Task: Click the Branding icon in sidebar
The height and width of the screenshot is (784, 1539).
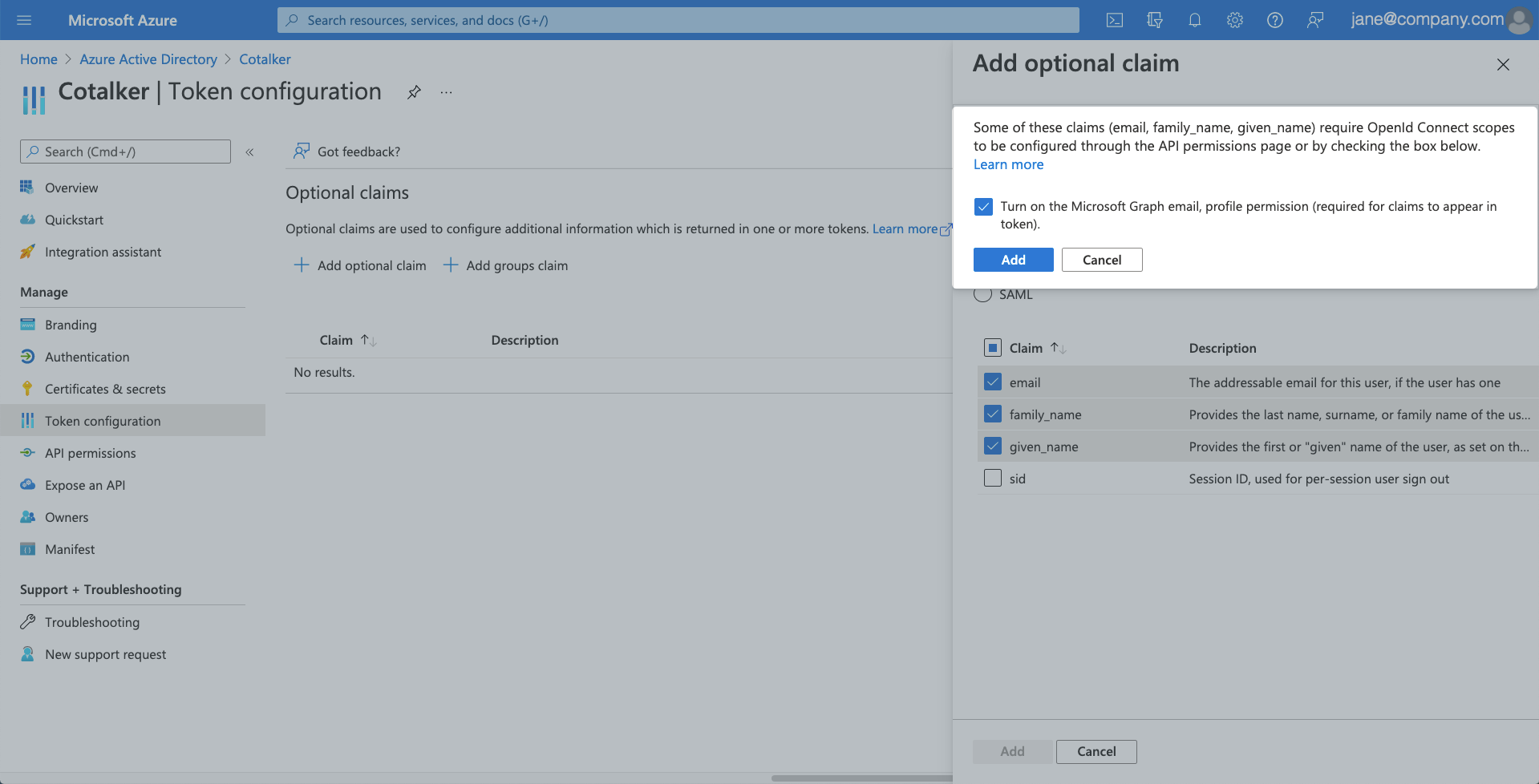Action: tap(27, 324)
